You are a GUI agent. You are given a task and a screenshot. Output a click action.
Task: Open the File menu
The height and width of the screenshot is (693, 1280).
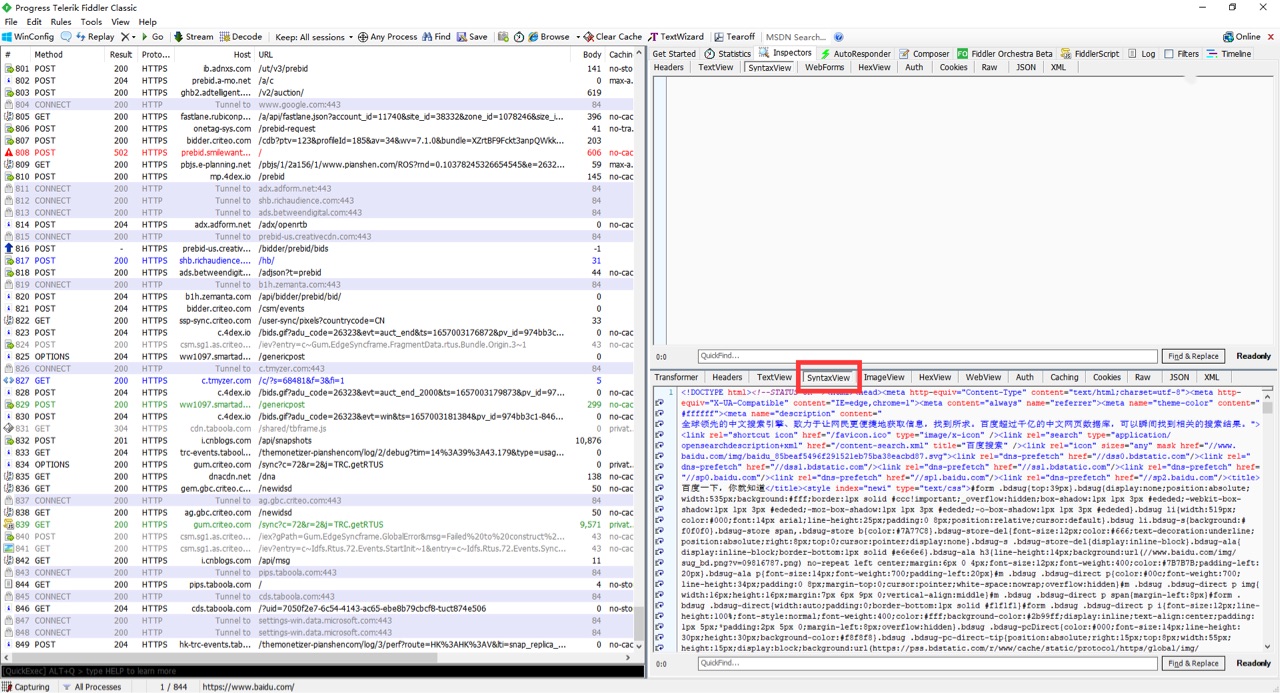11,21
